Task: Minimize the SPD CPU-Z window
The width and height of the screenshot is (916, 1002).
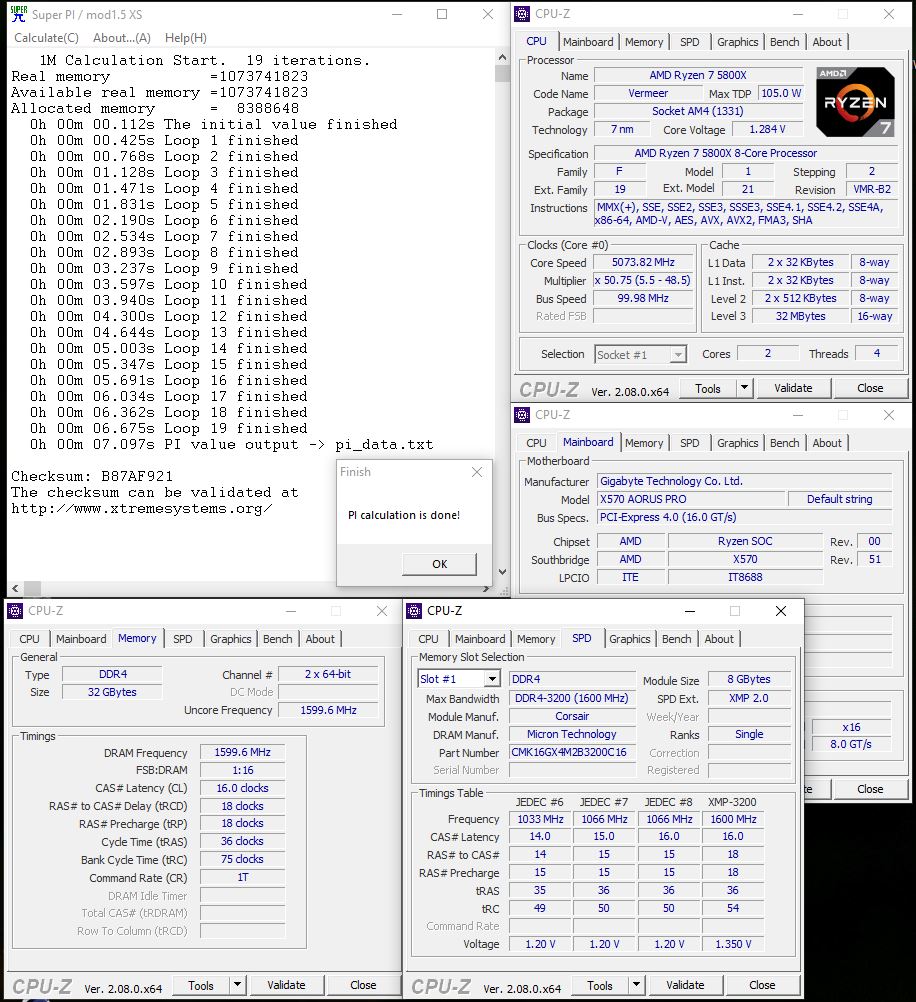Action: [x=690, y=611]
